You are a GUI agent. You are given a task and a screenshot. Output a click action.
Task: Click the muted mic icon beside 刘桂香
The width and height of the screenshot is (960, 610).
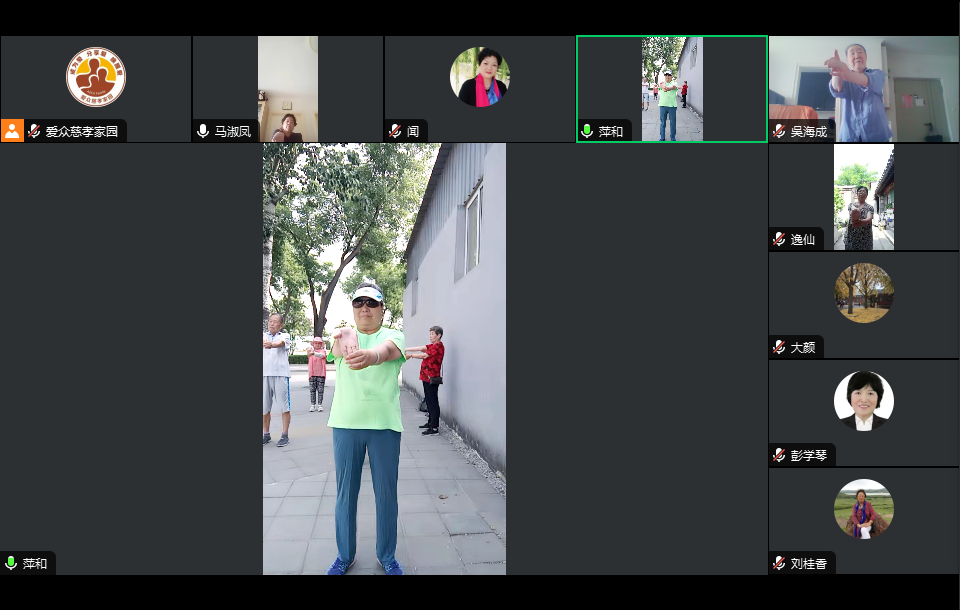point(779,563)
